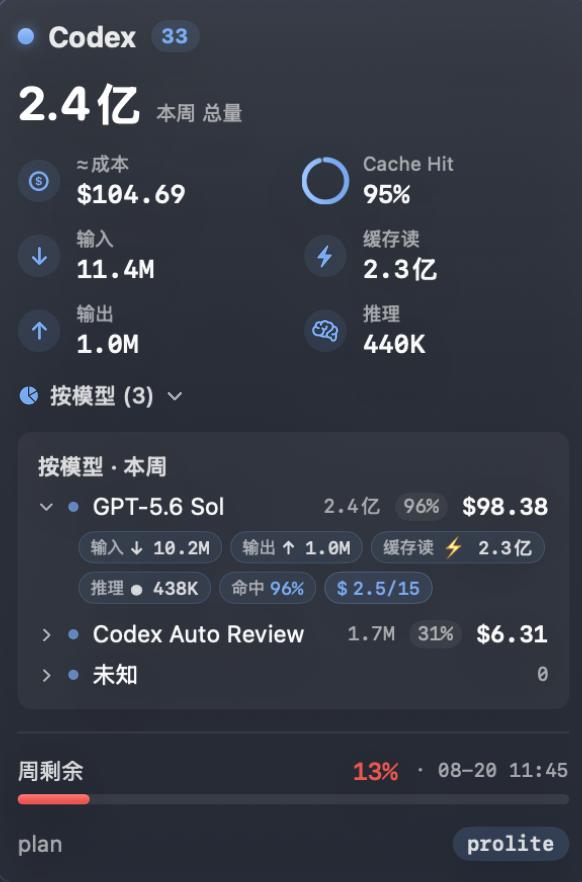
Task: Click the 1.7M token count
Action: (x=371, y=634)
